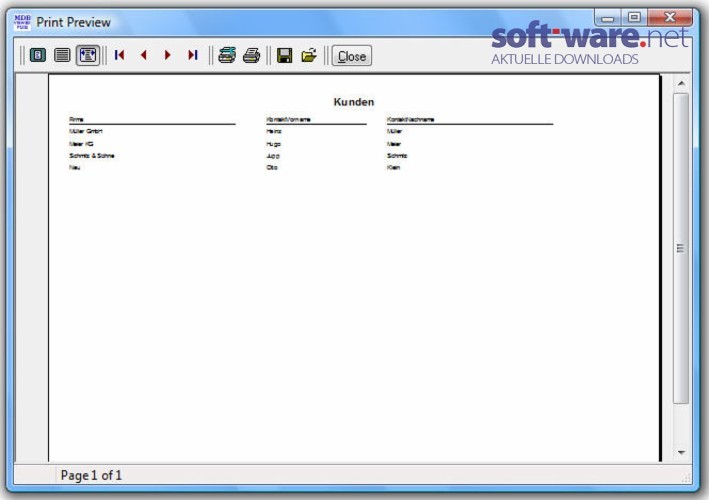Click the 'Schmitz & Söhne' entry in the report
Image resolution: width=709 pixels, height=500 pixels.
pos(92,156)
